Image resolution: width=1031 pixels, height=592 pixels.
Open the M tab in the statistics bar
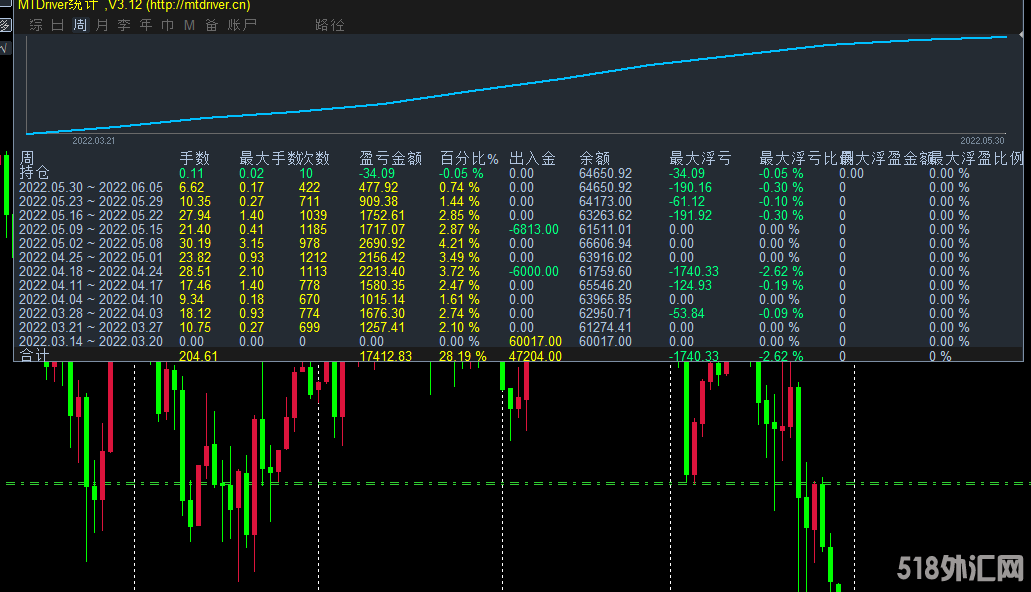tap(189, 25)
